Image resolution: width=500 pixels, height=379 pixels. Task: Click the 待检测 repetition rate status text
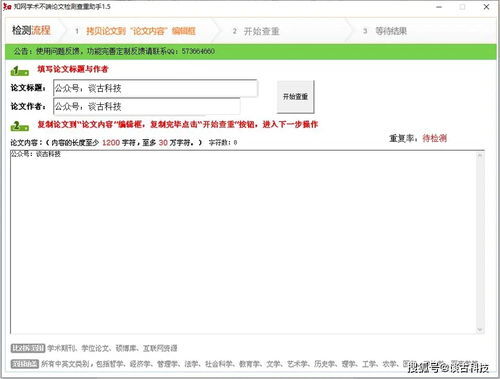[x=435, y=138]
